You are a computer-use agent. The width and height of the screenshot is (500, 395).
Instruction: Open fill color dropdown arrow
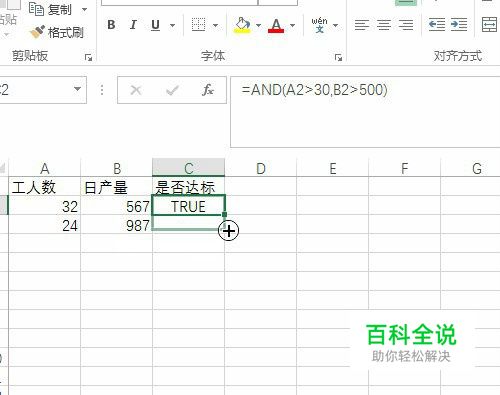(258, 25)
